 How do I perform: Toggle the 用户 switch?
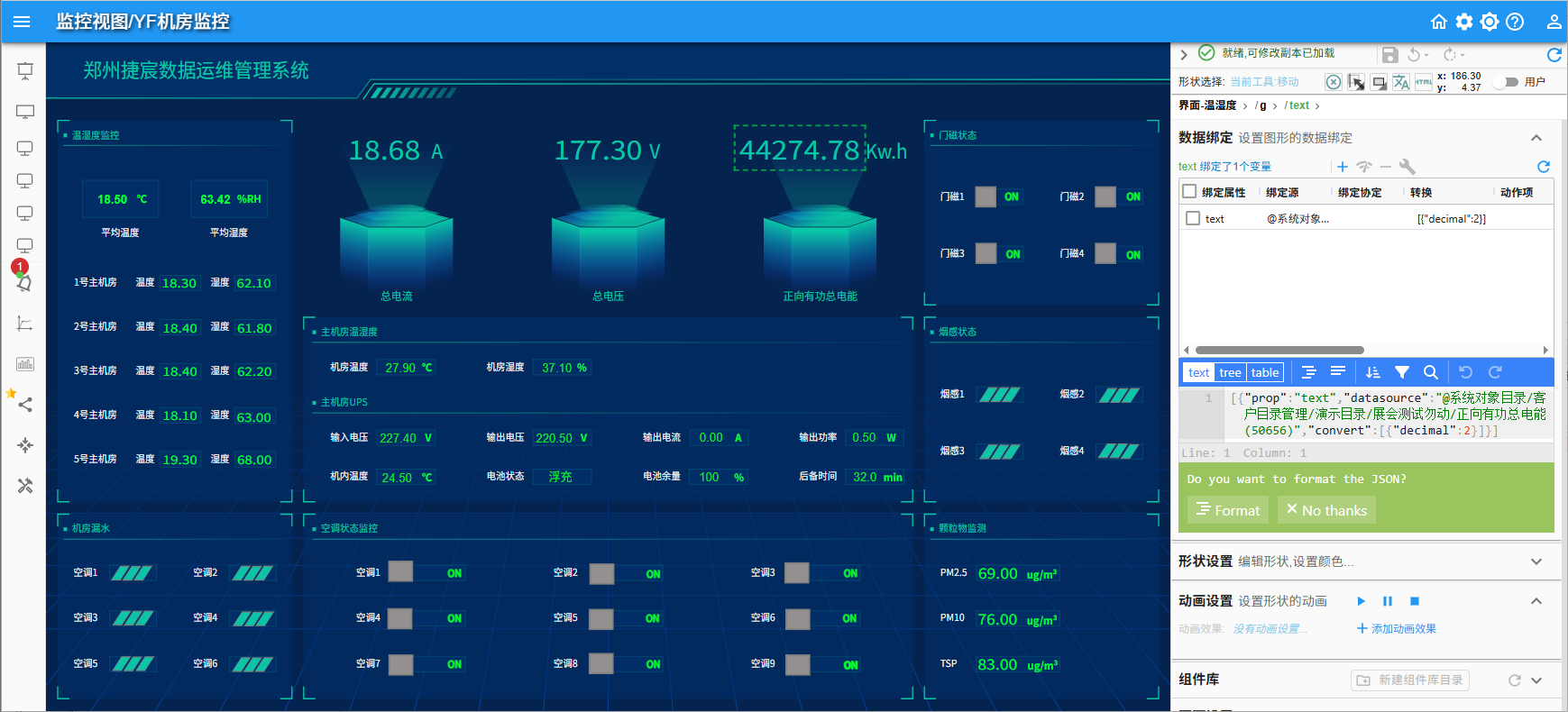(1507, 82)
